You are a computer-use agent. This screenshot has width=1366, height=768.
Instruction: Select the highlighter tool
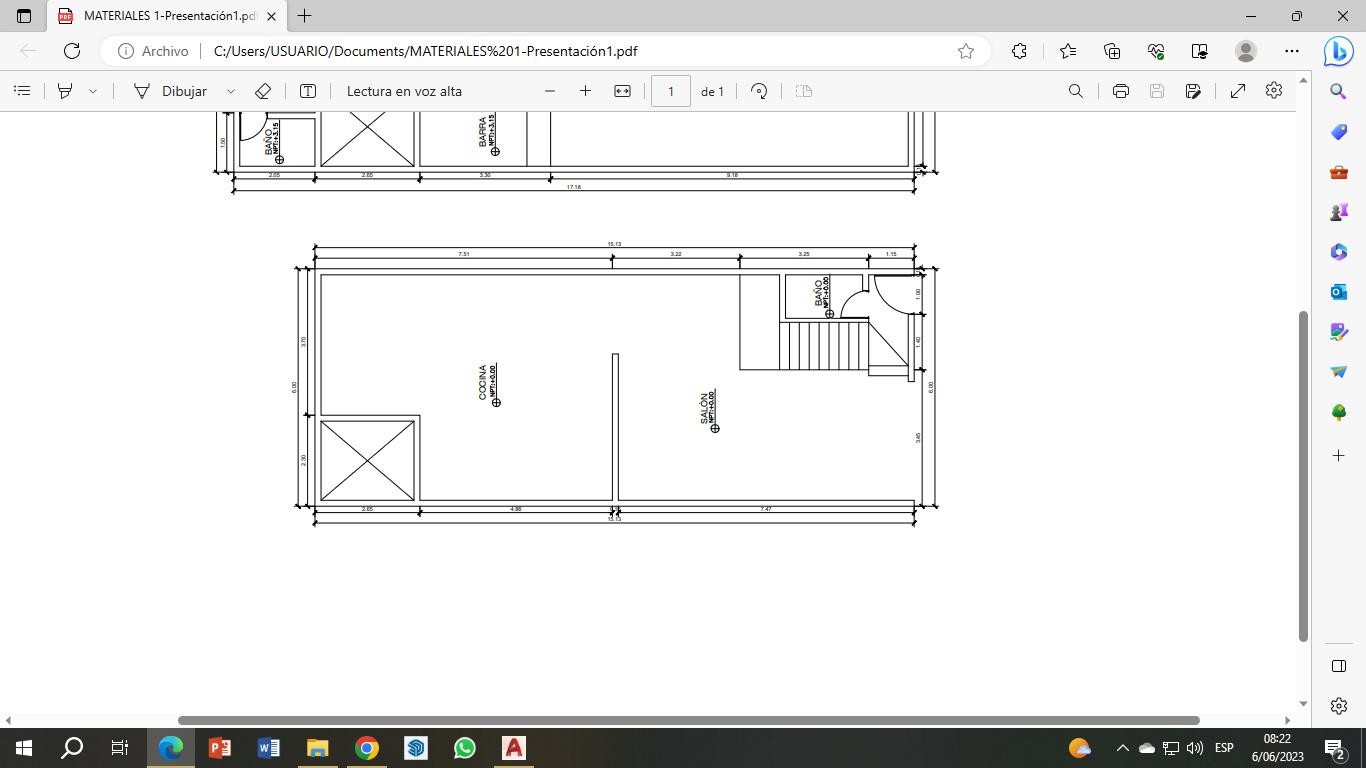click(x=65, y=91)
